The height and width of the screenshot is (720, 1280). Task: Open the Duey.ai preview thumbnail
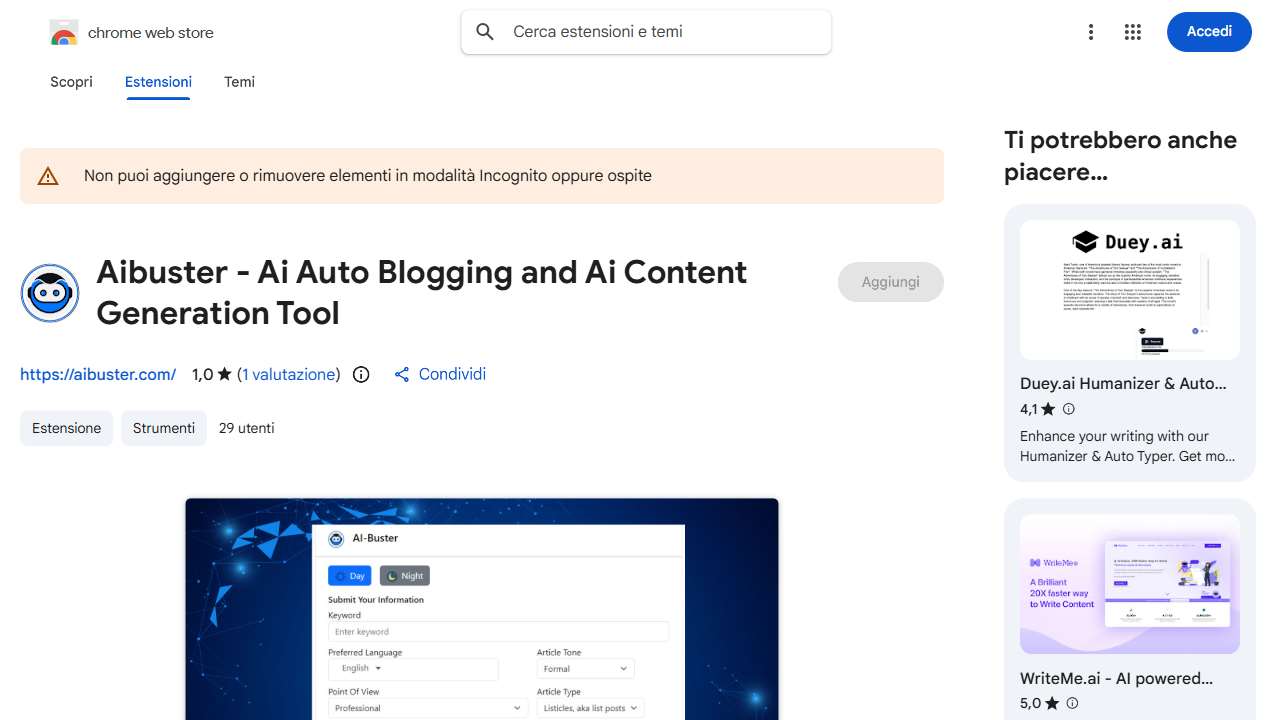[1129, 290]
